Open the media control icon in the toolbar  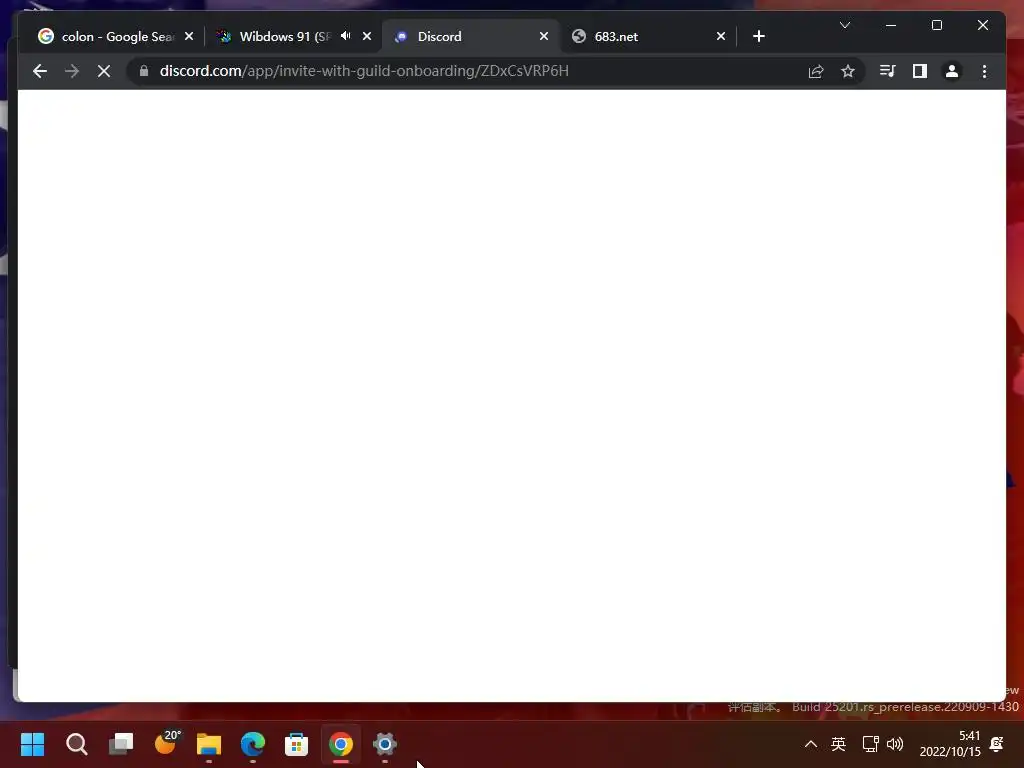click(x=888, y=71)
